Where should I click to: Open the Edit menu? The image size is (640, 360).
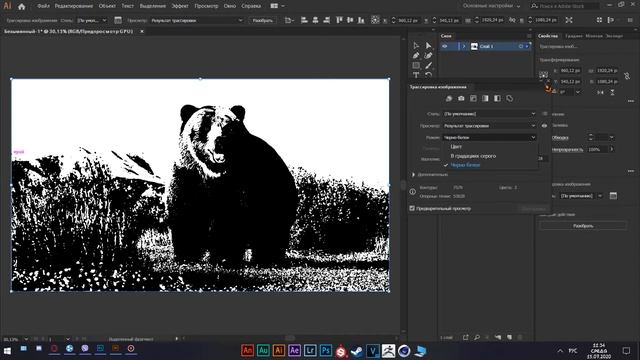[x=73, y=6]
